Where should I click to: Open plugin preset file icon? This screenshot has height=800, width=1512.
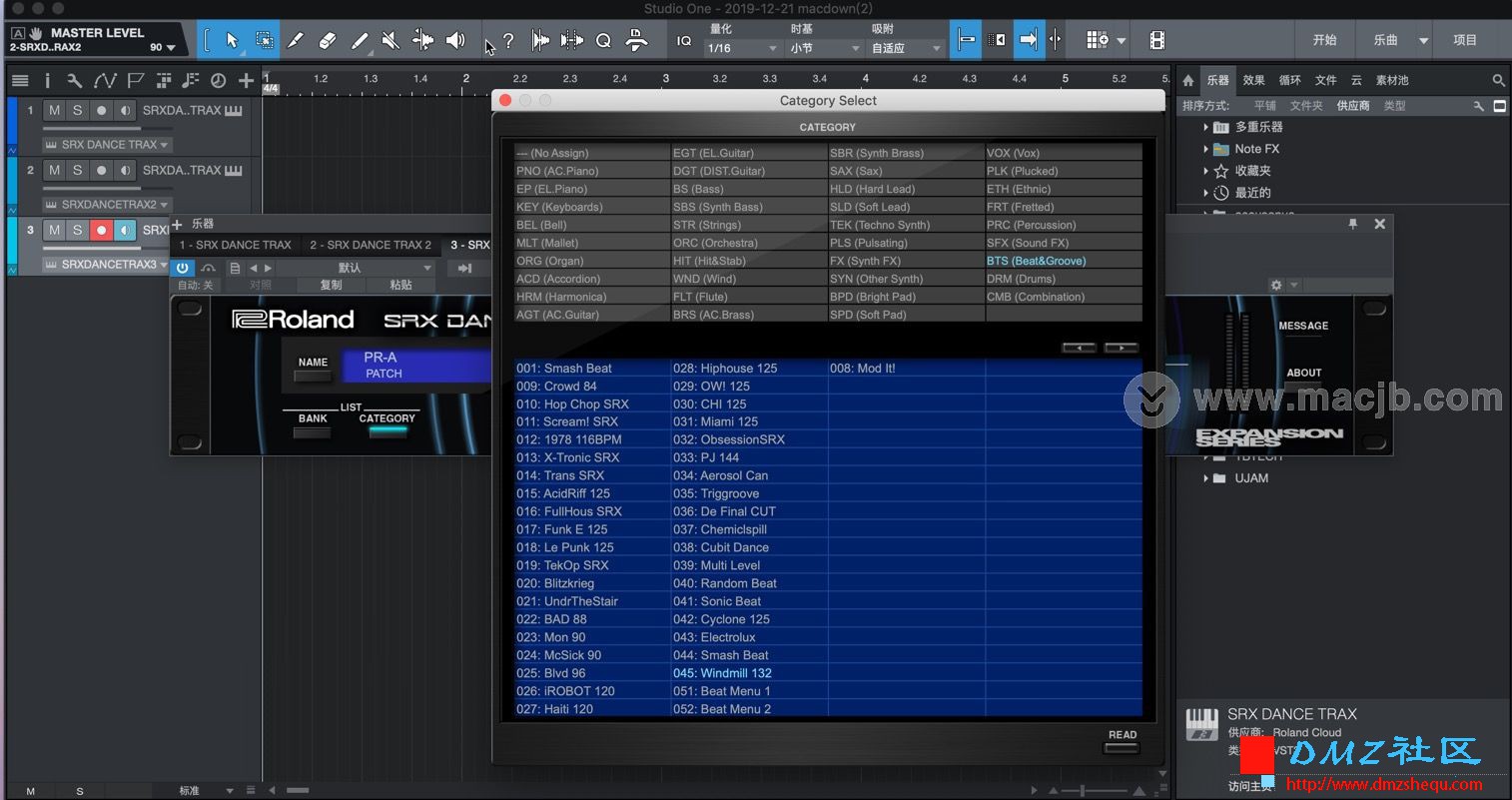tap(235, 268)
